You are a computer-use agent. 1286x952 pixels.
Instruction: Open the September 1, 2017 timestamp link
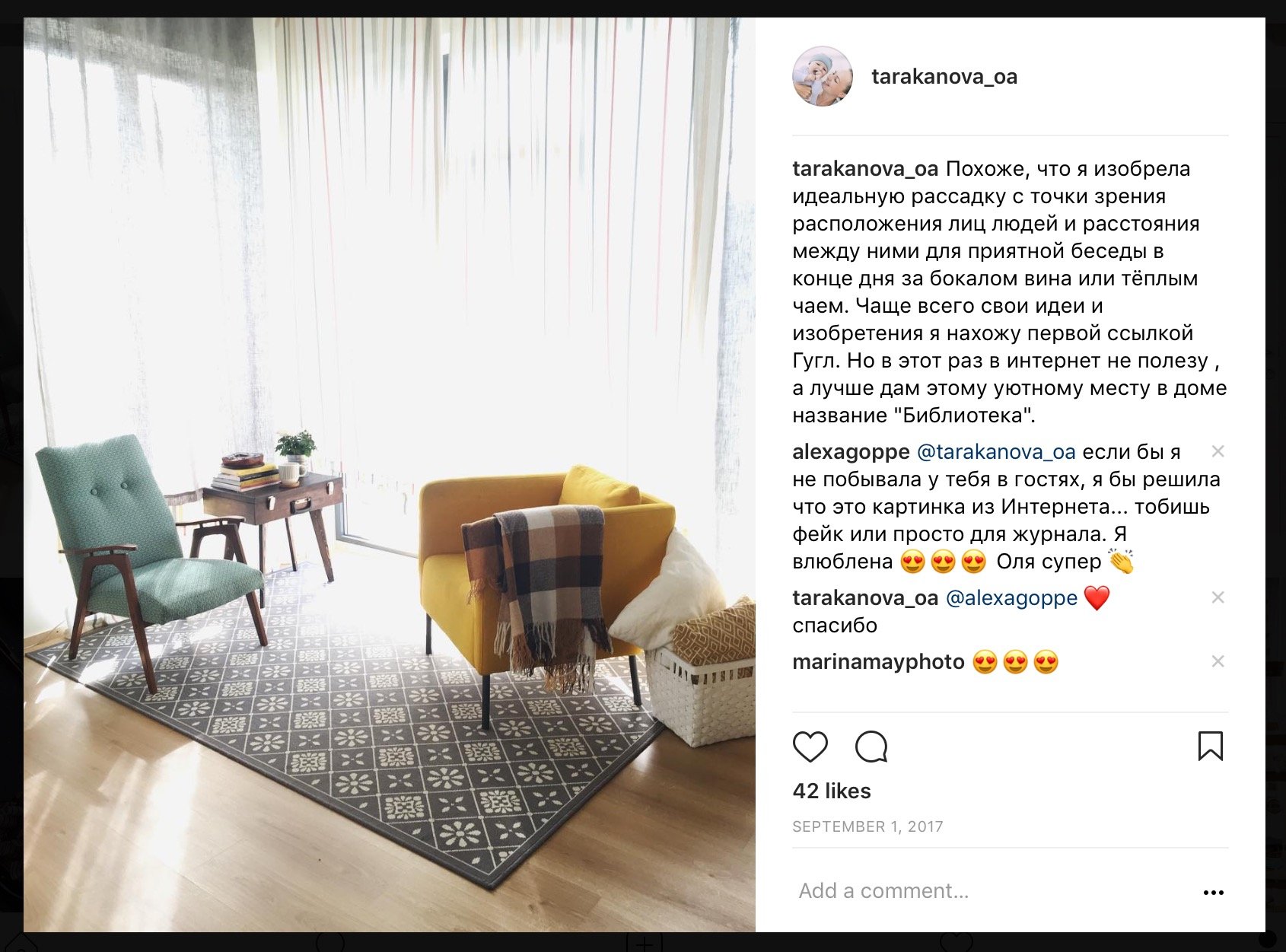click(x=867, y=826)
